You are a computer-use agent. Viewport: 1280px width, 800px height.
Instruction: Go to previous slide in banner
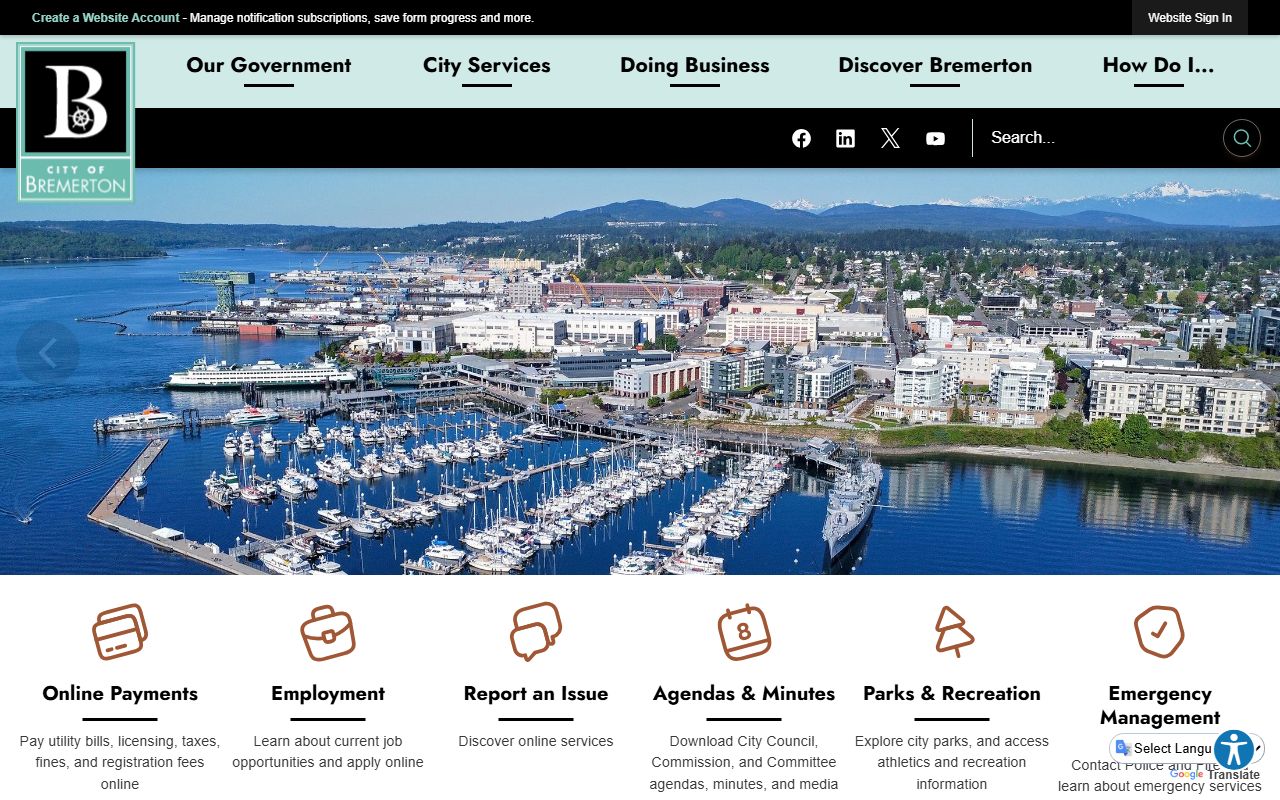(x=47, y=352)
